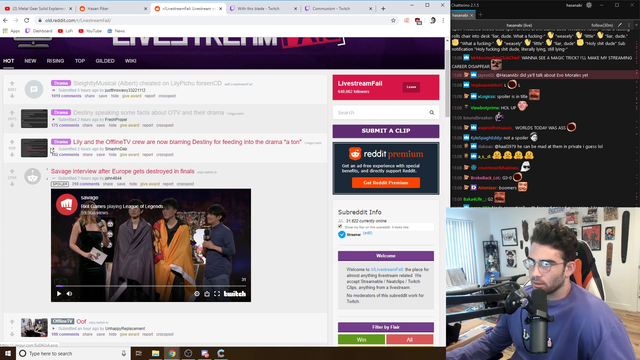The image size is (640, 360).
Task: Open the News bookmark
Action: pyautogui.click(x=116, y=31)
